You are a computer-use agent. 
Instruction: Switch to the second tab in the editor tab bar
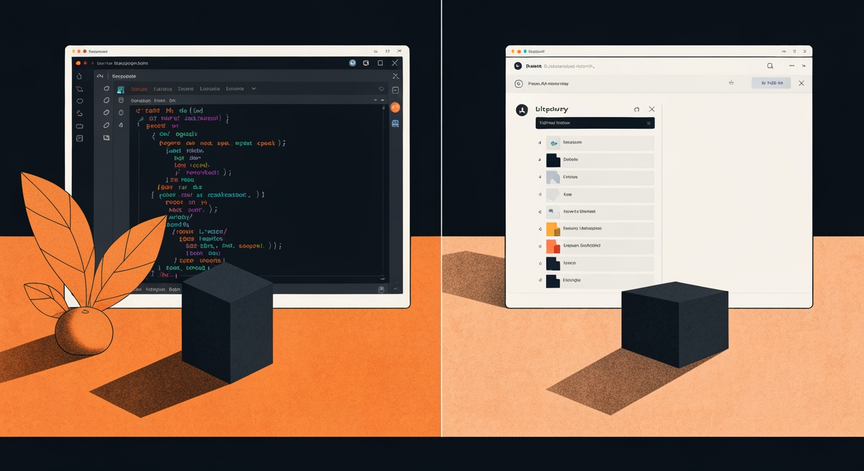click(x=163, y=89)
